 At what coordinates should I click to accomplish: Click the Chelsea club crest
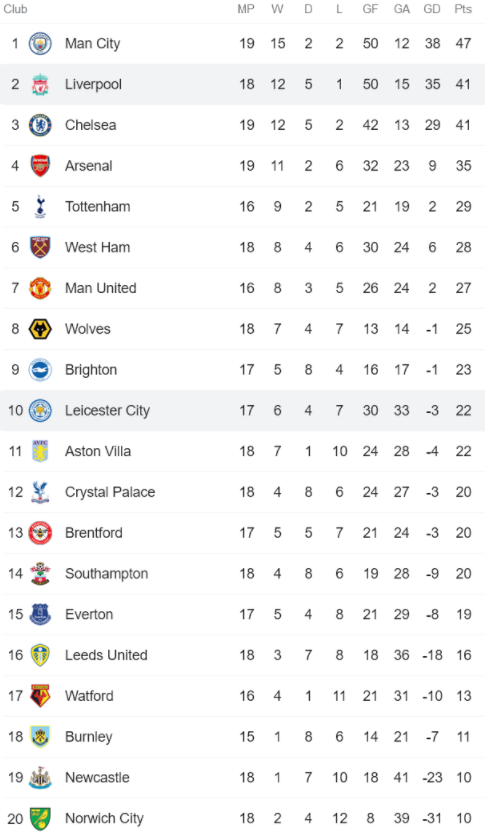coord(40,125)
